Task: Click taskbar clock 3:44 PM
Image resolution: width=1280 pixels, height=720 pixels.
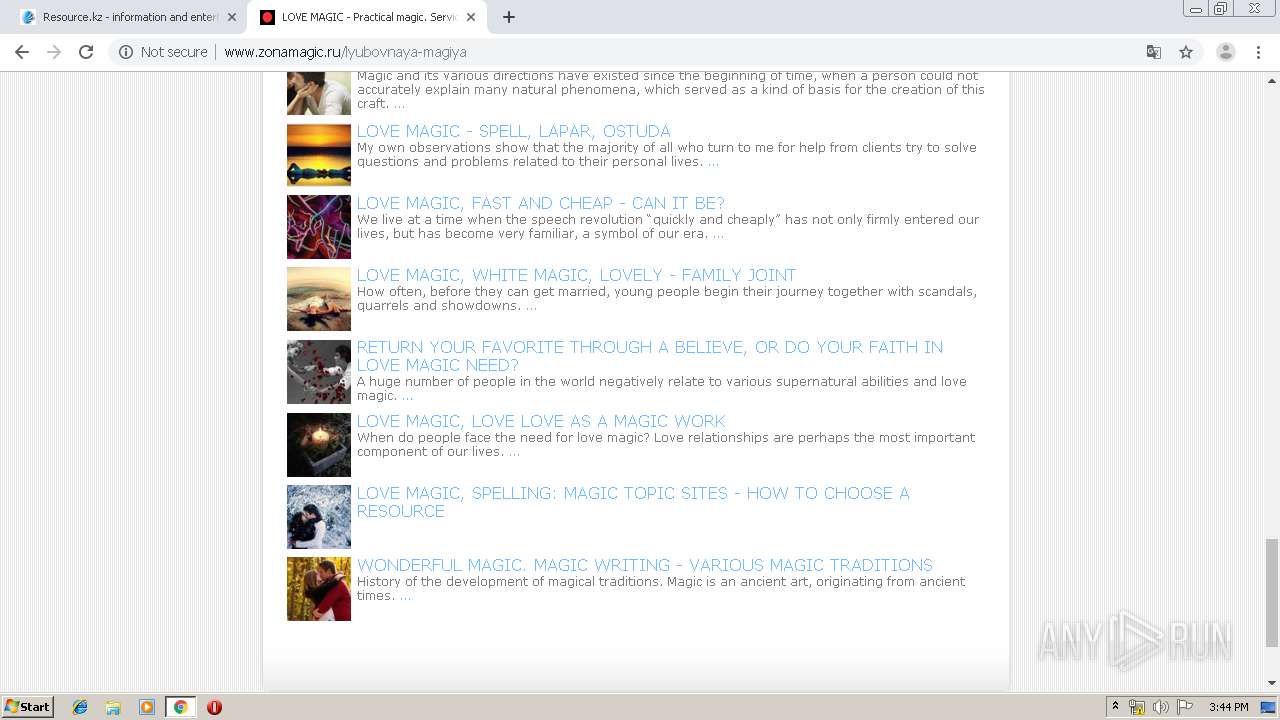Action: coord(1228,707)
